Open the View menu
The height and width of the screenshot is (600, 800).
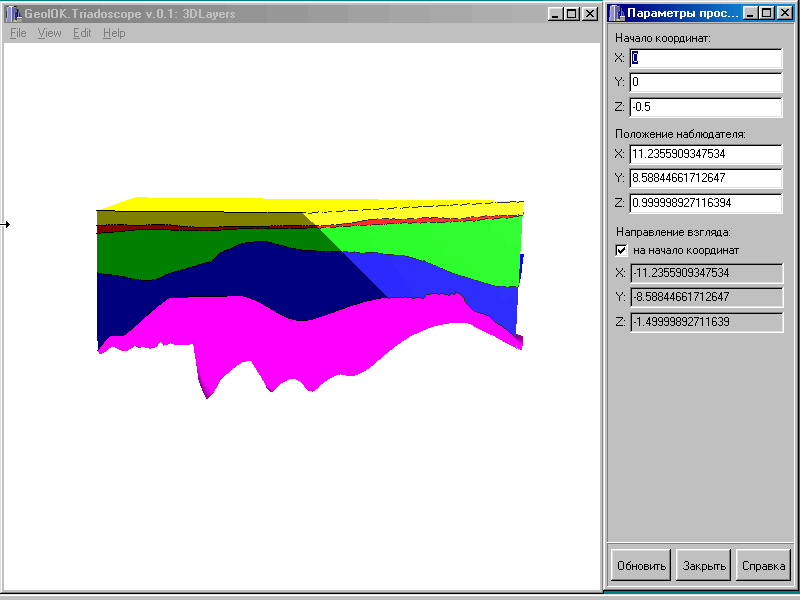click(49, 33)
